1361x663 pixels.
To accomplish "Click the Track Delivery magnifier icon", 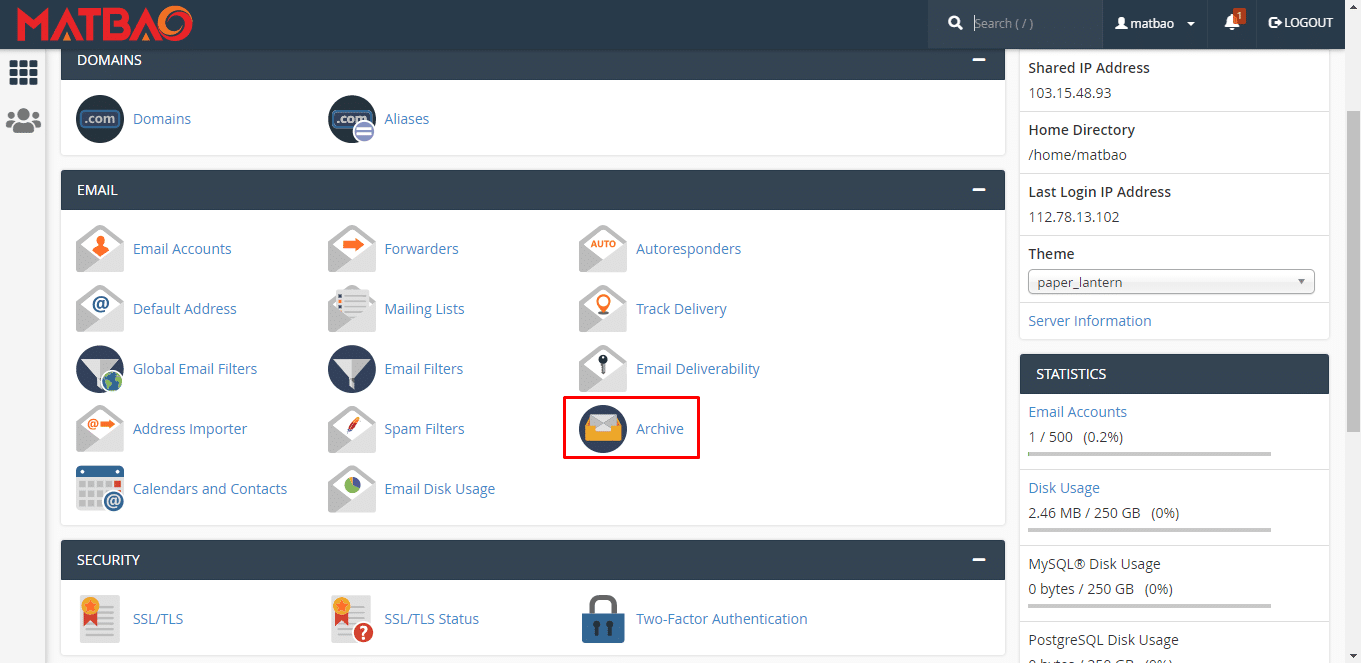I will 602,308.
